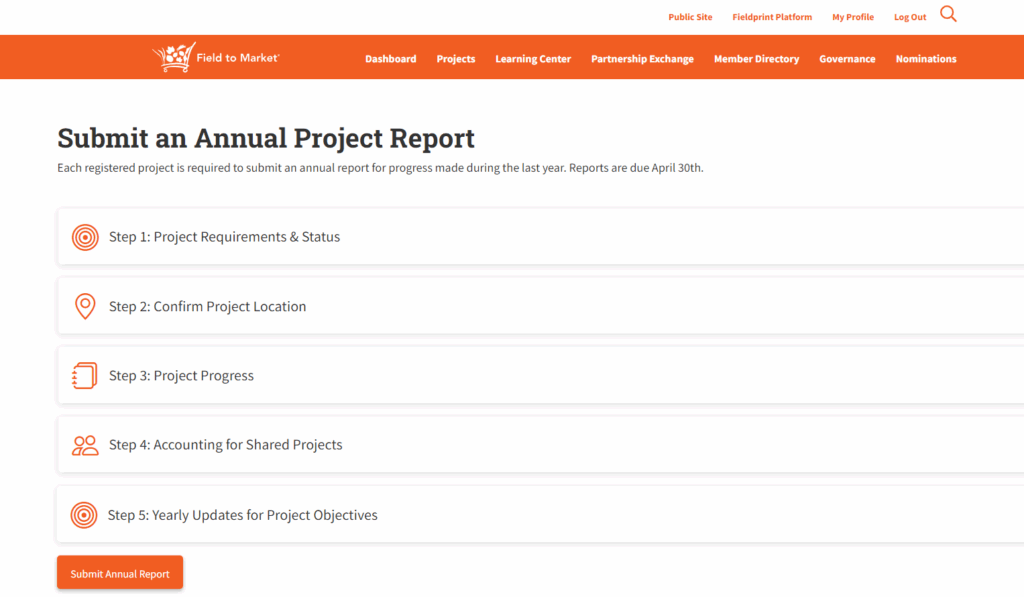1024x597 pixels.
Task: Expand Step 5: Yearly Updates for Project Objectives
Action: [242, 516]
